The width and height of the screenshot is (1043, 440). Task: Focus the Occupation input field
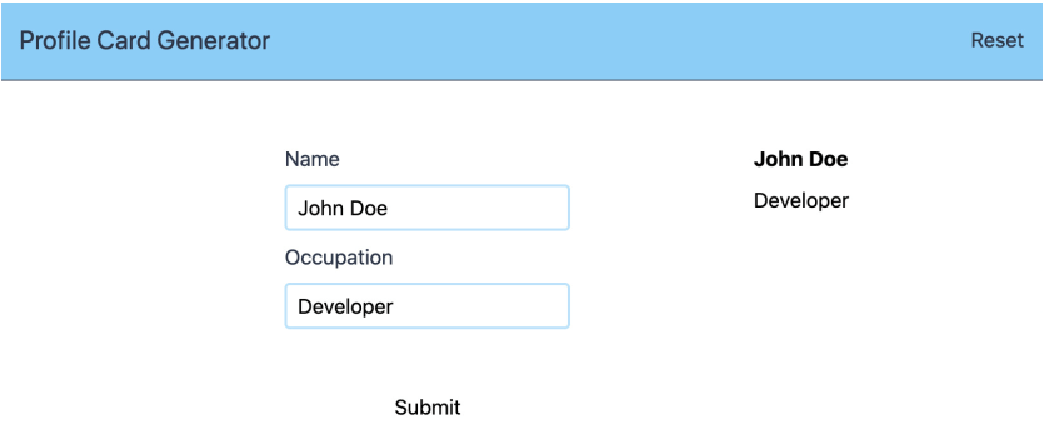pos(427,306)
